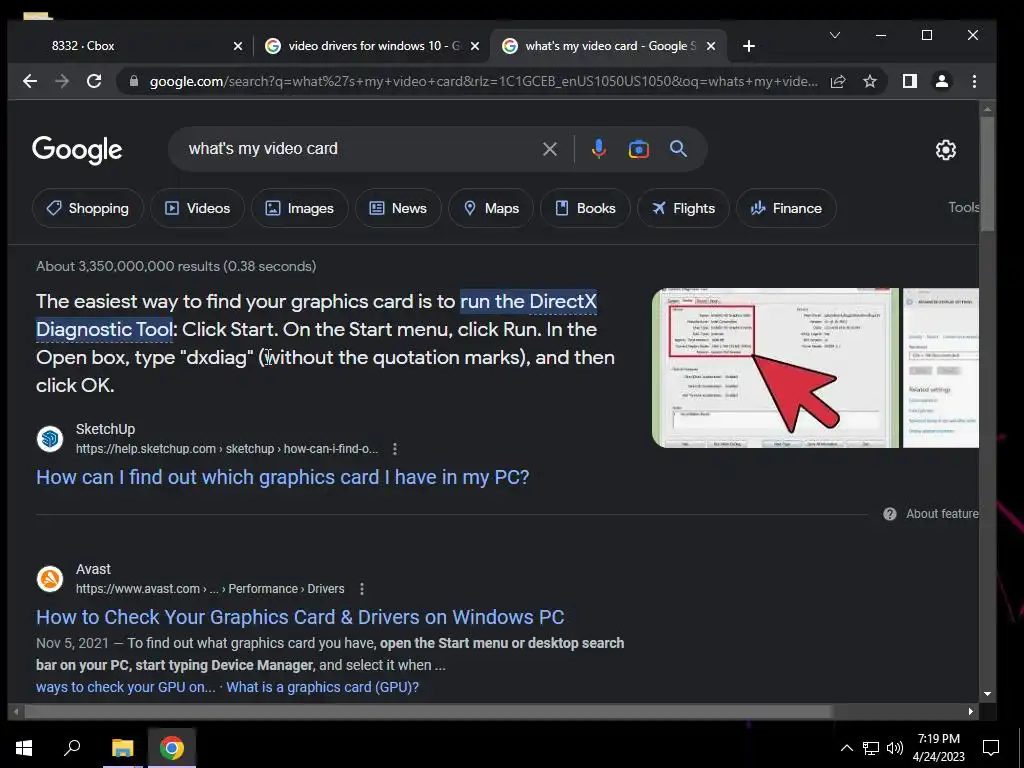Image resolution: width=1024 pixels, height=768 pixels.
Task: Filter results by Videos
Action: pyautogui.click(x=197, y=208)
